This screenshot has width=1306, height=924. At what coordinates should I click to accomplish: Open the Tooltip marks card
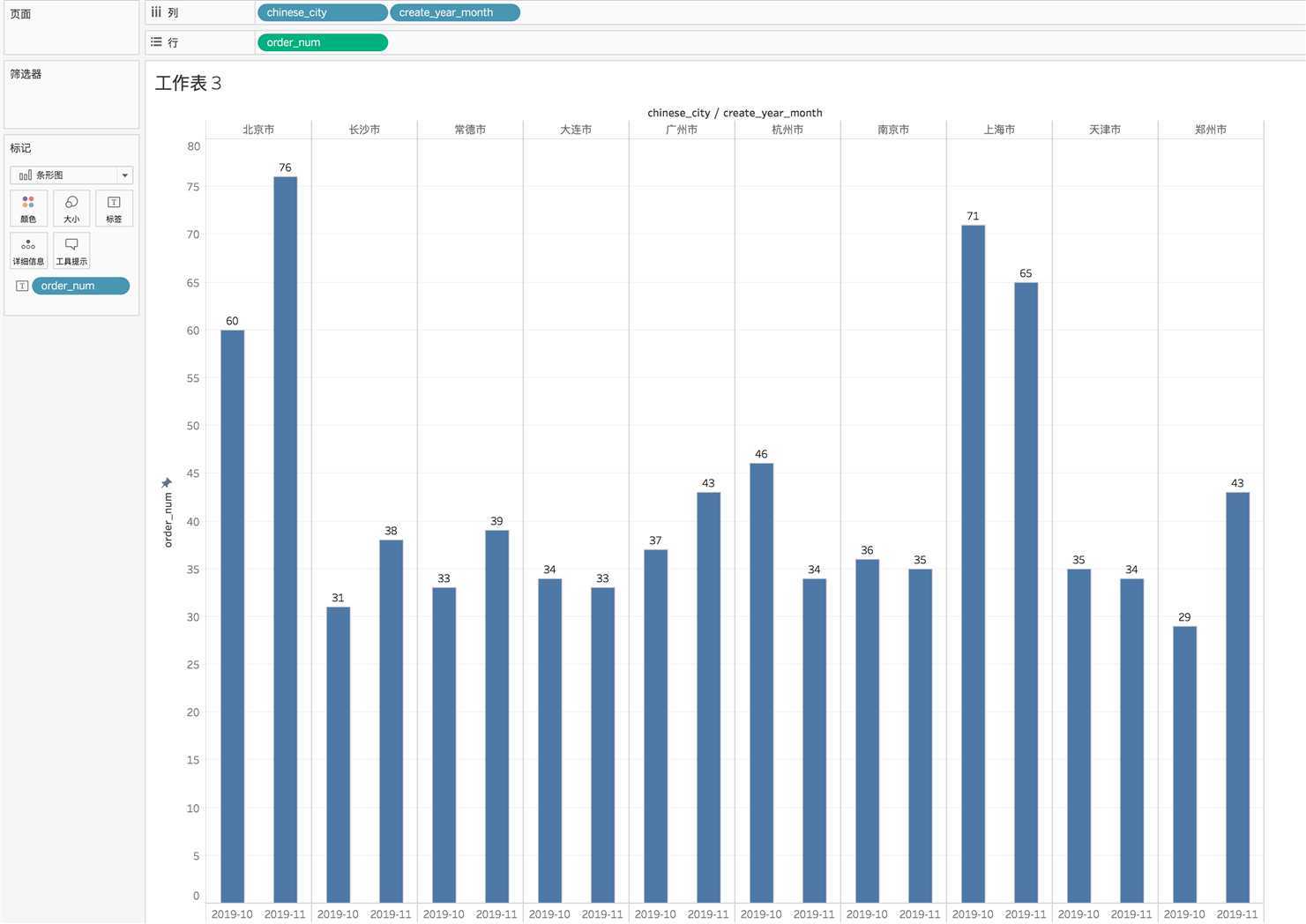pyautogui.click(x=71, y=250)
